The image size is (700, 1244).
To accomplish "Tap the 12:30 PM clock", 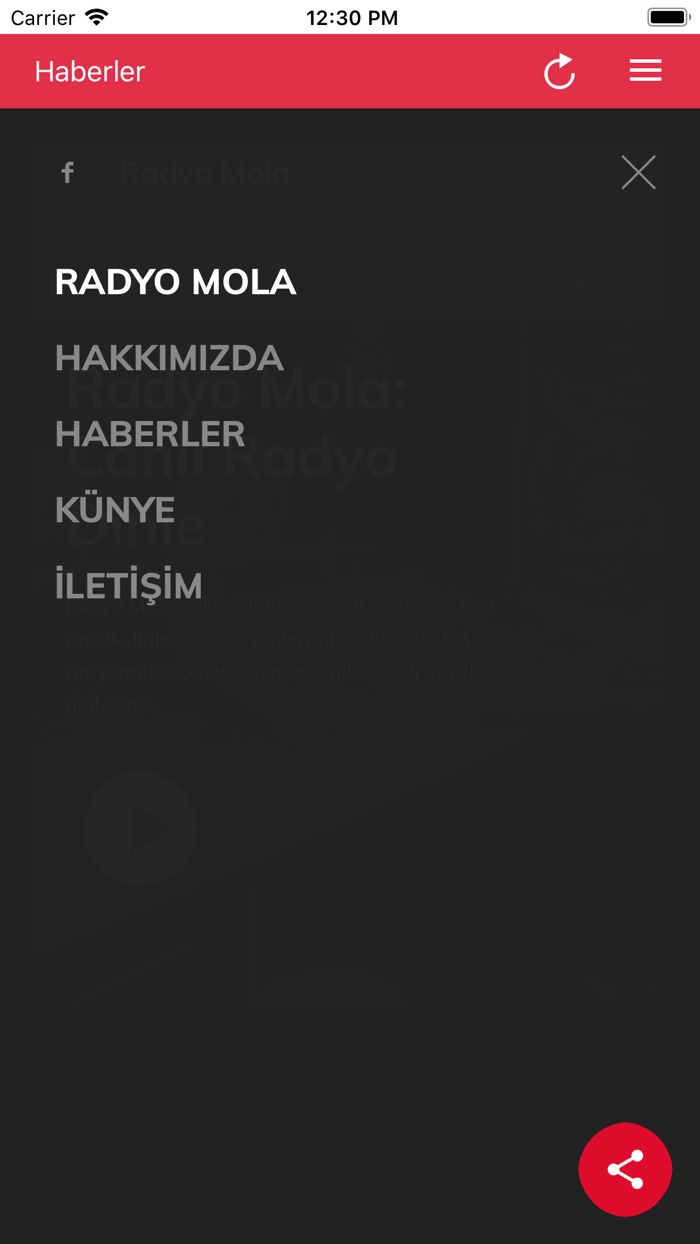I will [x=352, y=17].
